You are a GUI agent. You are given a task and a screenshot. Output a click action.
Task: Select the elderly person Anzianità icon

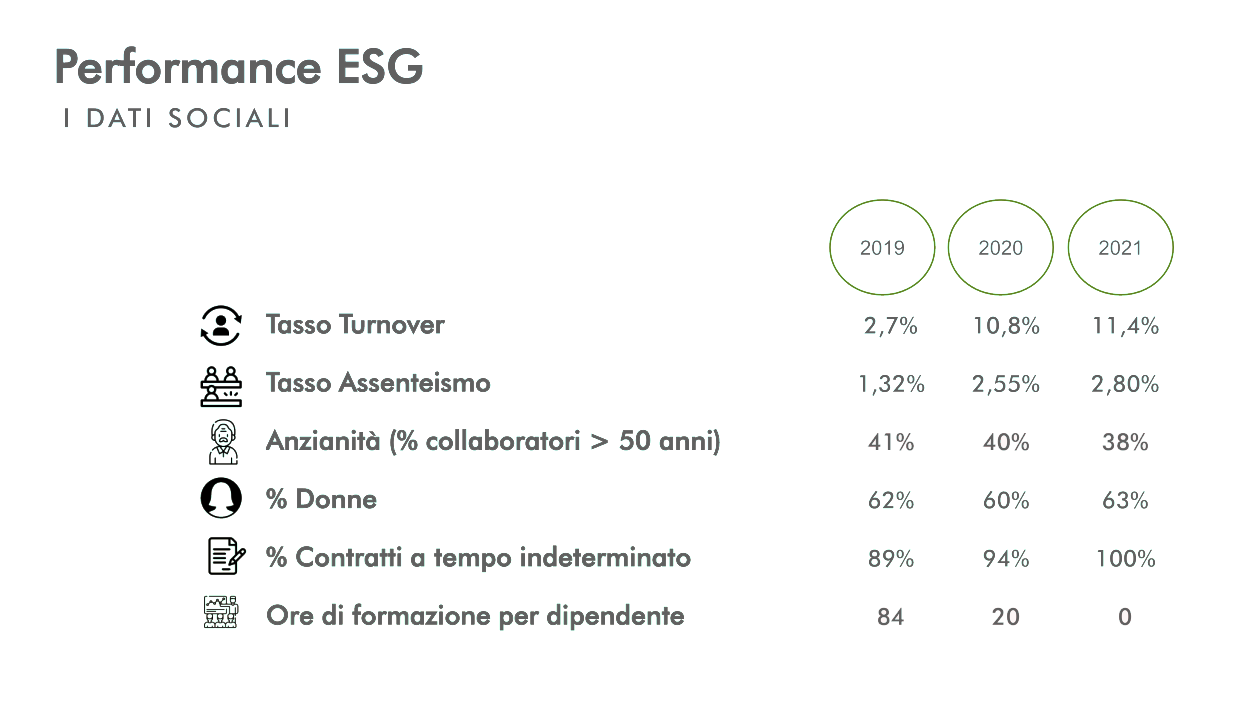(221, 442)
